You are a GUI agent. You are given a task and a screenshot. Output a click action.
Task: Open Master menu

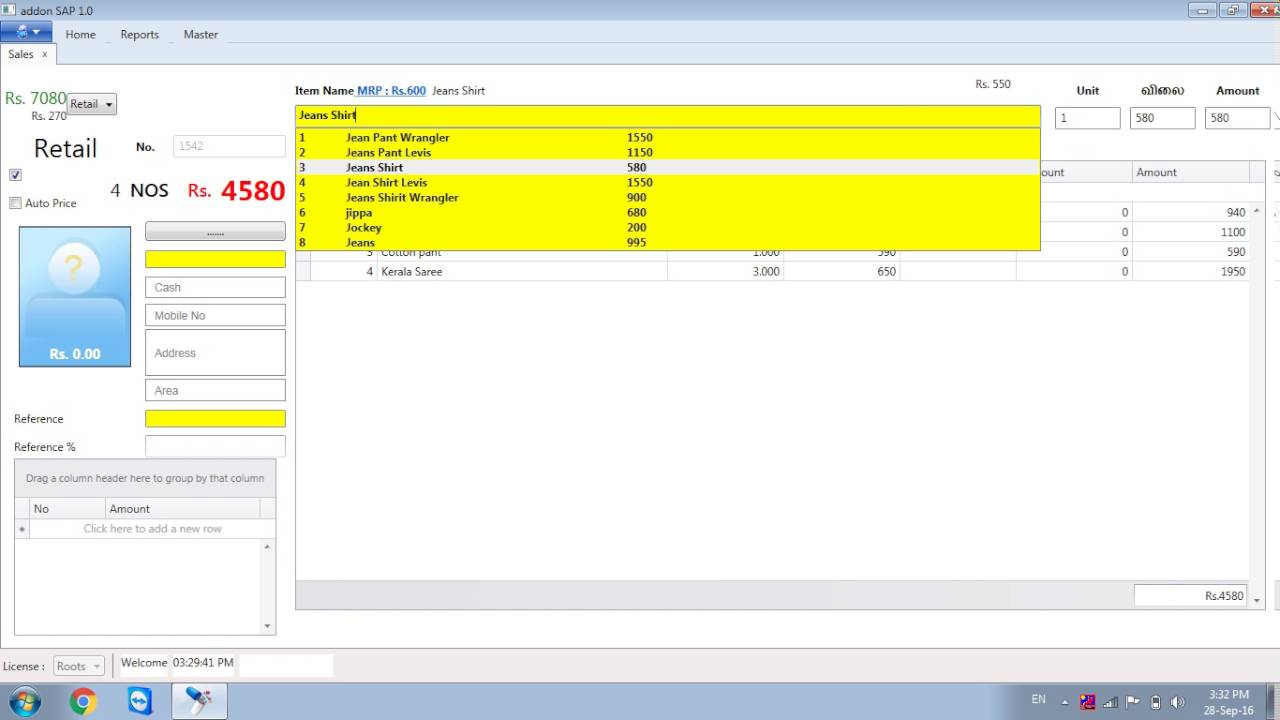(x=201, y=34)
